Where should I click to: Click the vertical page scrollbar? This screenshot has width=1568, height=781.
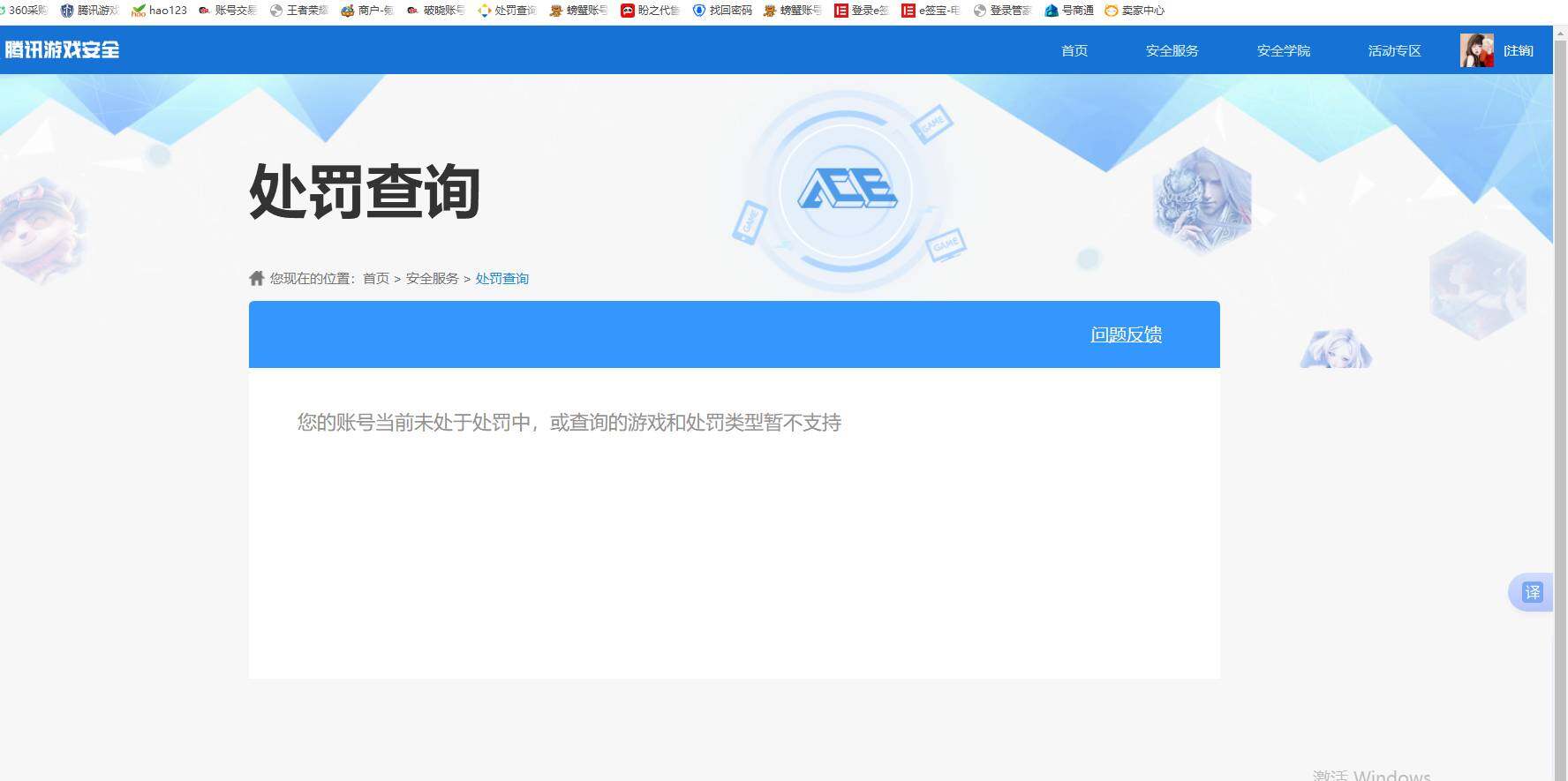tap(1560, 403)
